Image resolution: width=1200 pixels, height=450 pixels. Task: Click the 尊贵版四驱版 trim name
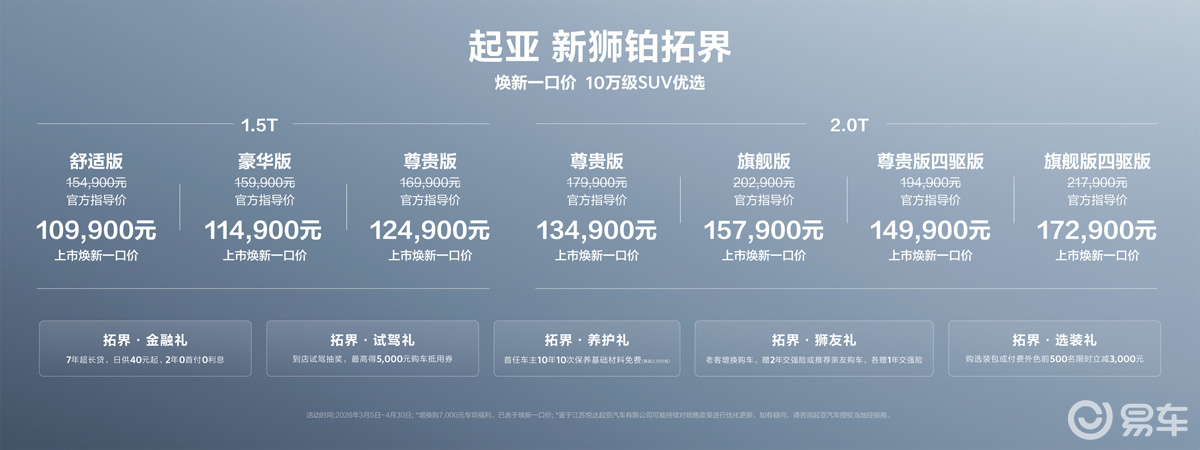[930, 161]
